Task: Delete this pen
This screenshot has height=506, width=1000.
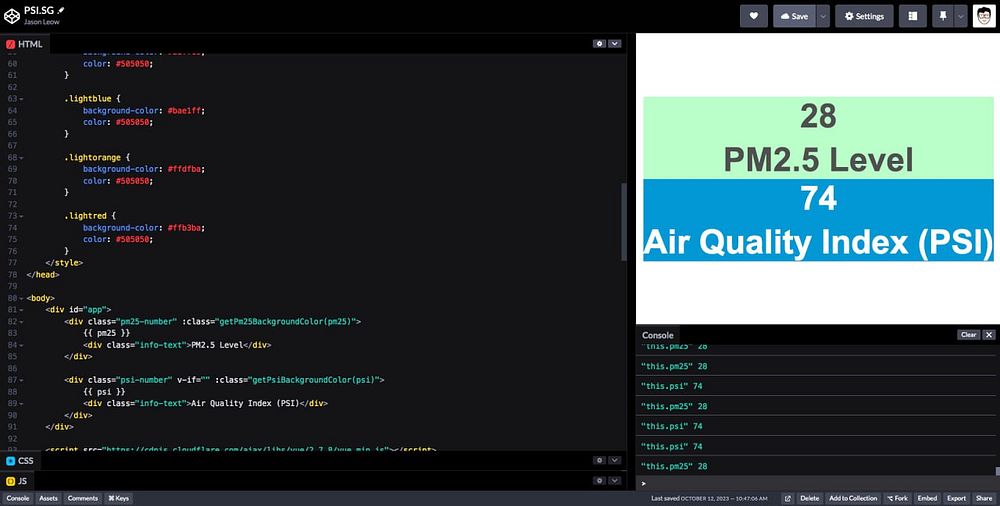Action: pyautogui.click(x=809, y=498)
